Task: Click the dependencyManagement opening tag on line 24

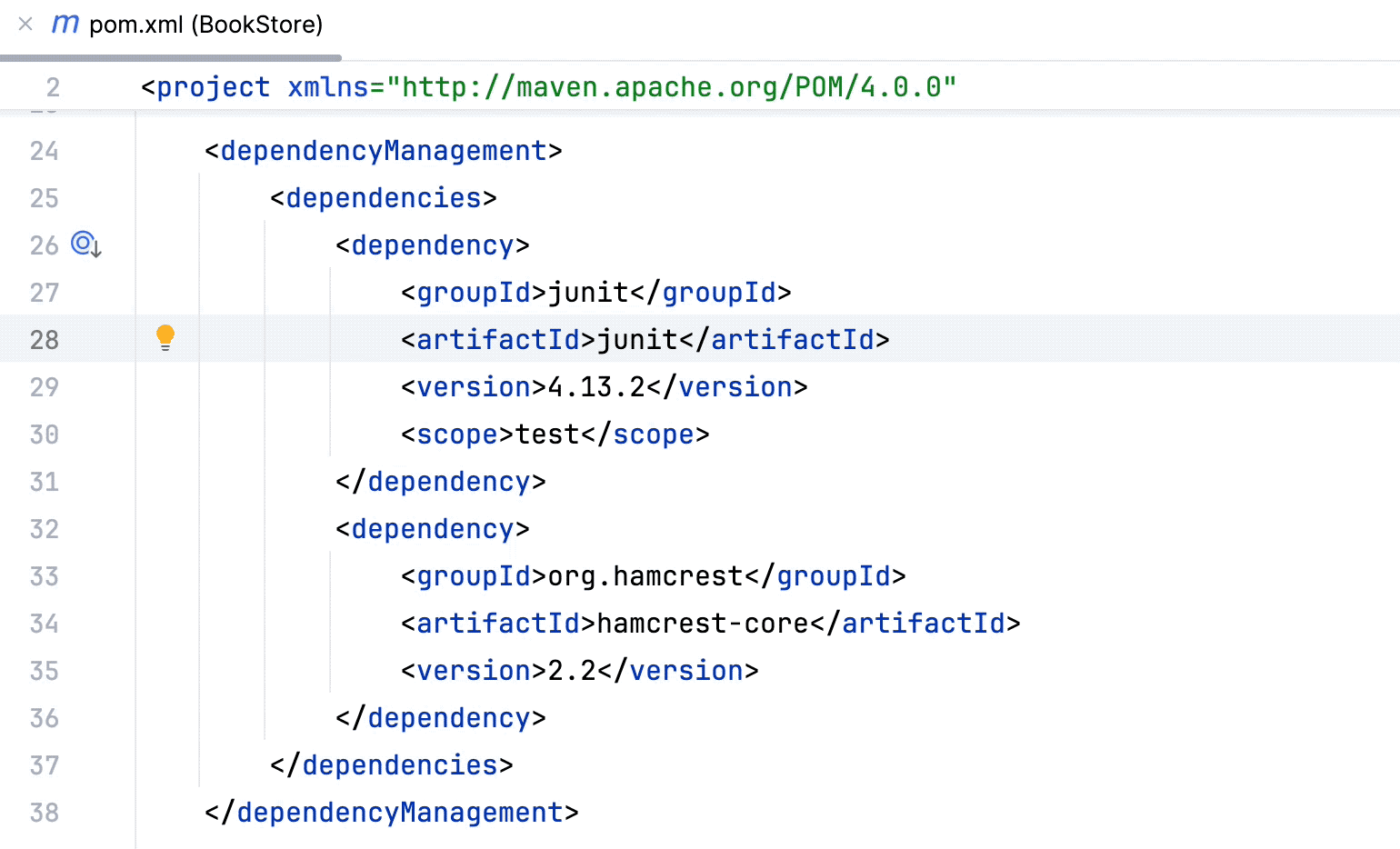Action: [x=382, y=151]
